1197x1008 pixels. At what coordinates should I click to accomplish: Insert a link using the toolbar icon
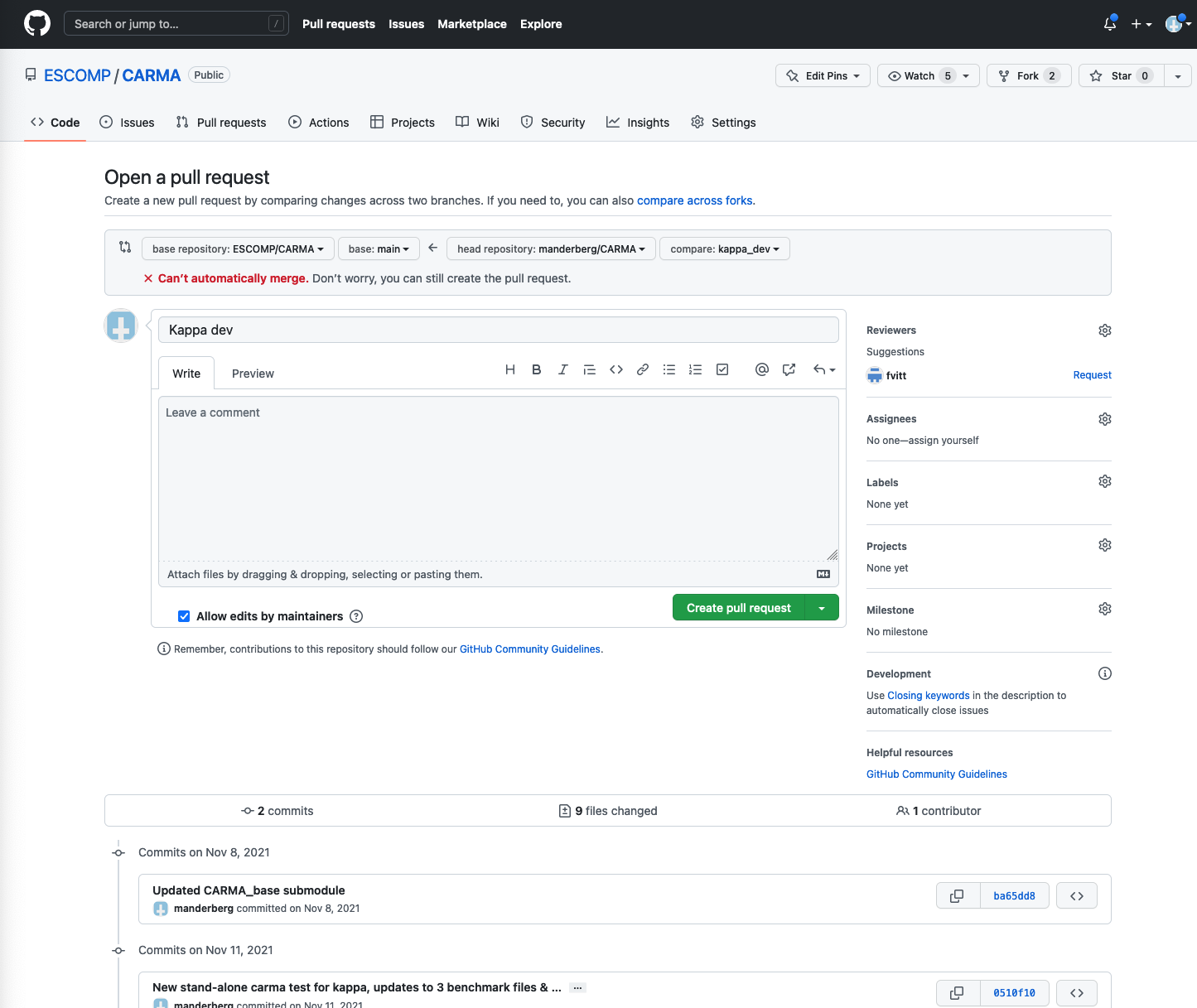642,369
